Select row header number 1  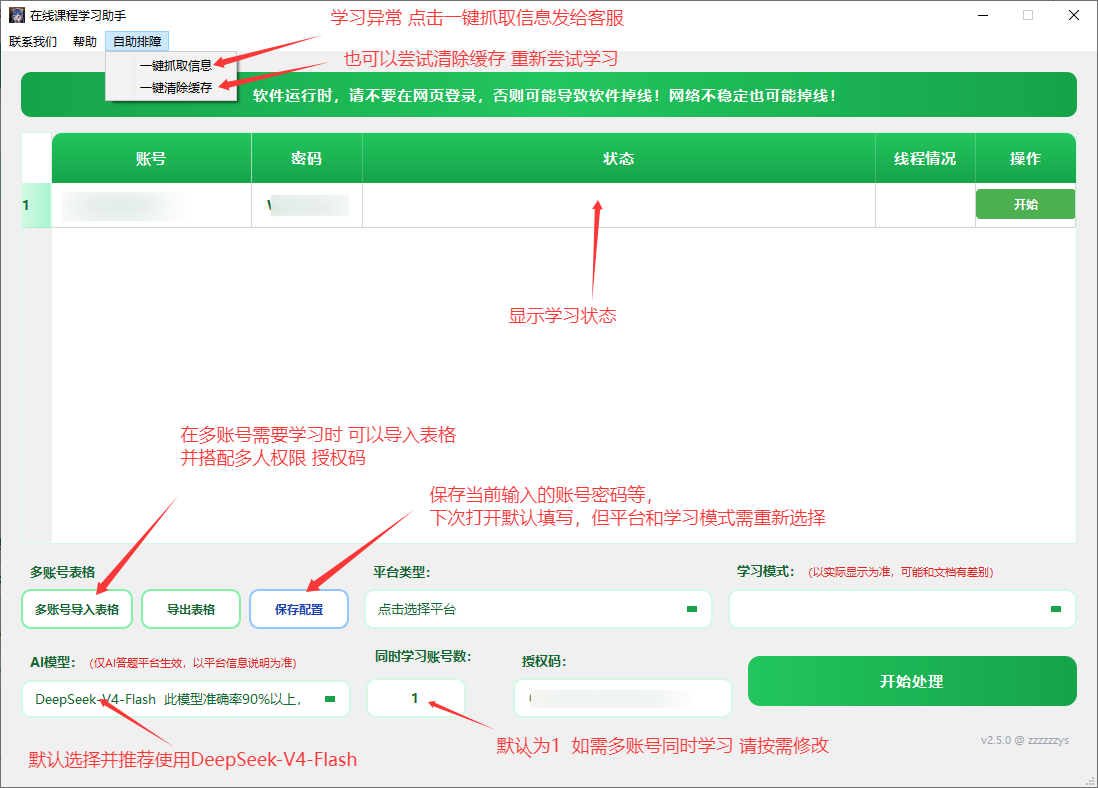[x=36, y=205]
